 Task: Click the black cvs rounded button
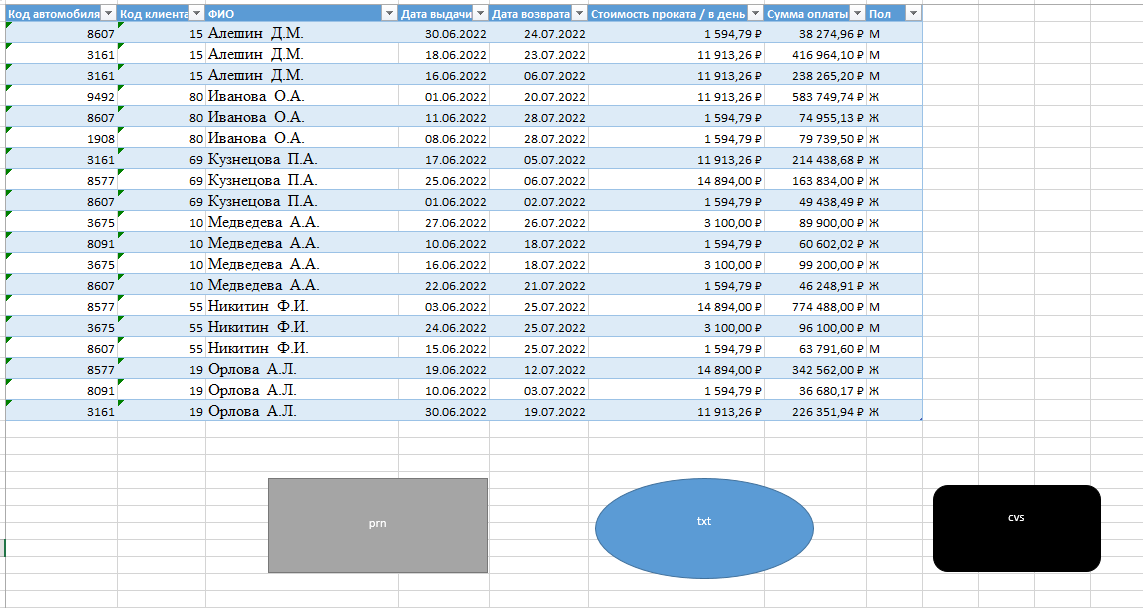pyautogui.click(x=1017, y=528)
